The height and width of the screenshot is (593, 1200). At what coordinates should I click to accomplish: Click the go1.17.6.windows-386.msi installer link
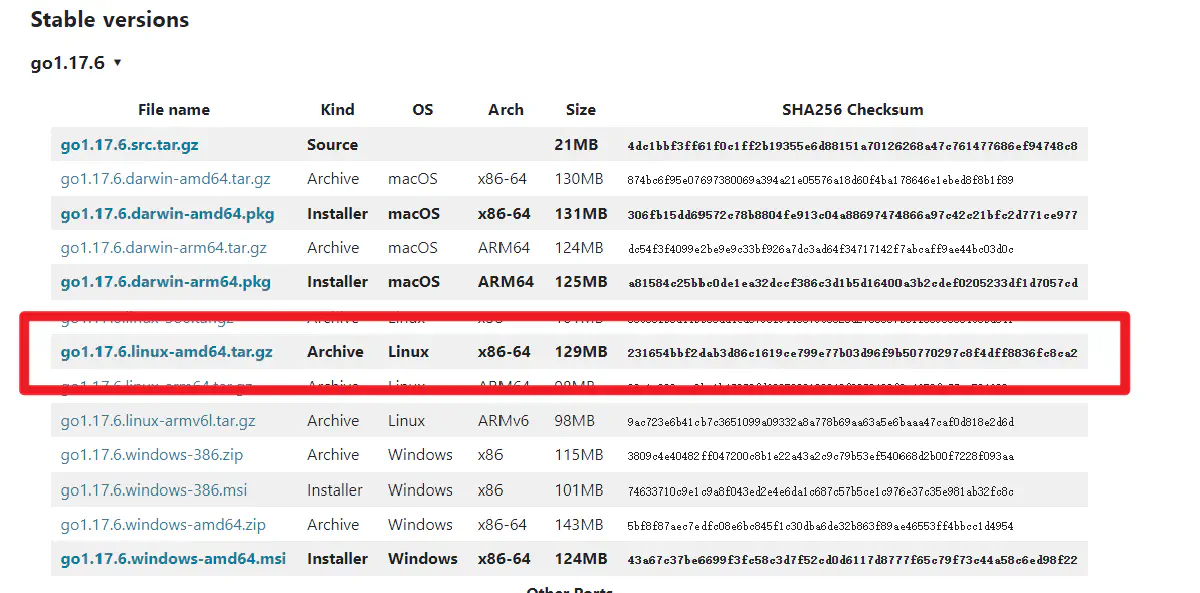click(153, 490)
